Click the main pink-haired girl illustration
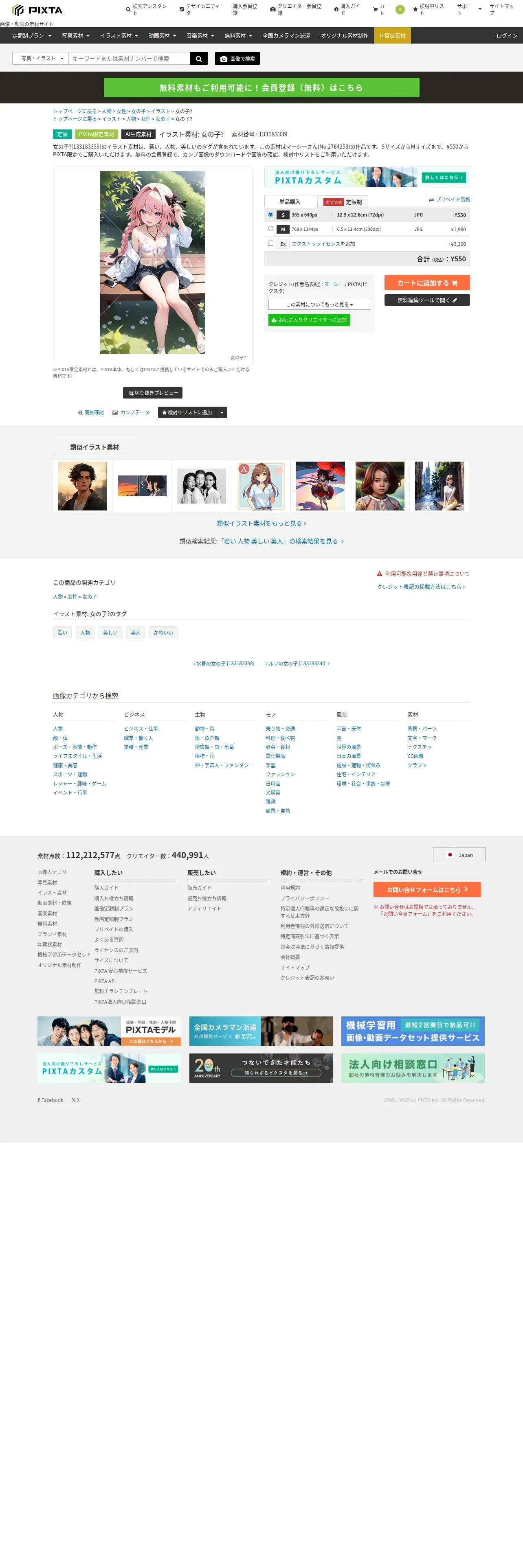The width and height of the screenshot is (523, 1568). (x=153, y=262)
